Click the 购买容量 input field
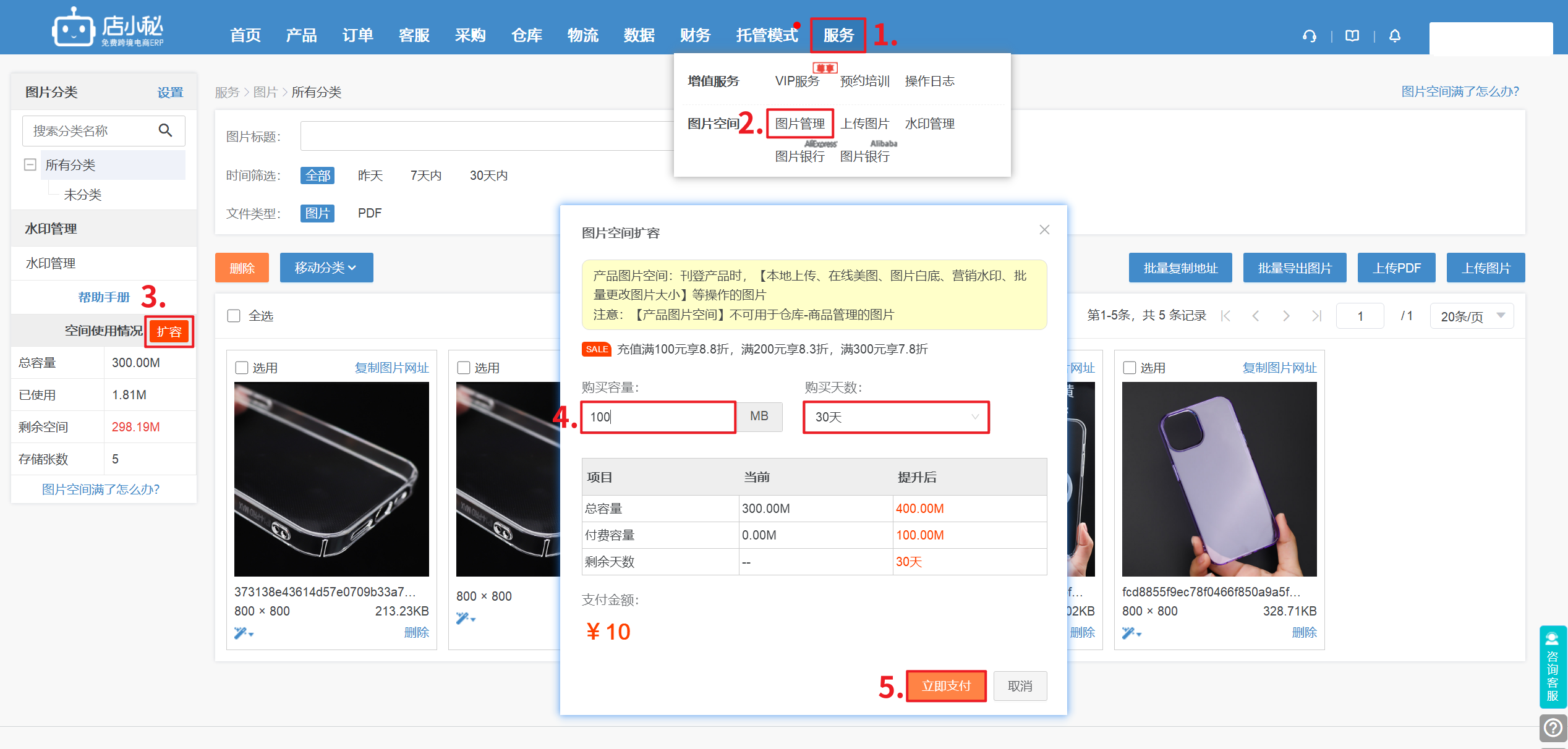This screenshot has height=749, width=1568. (x=658, y=417)
